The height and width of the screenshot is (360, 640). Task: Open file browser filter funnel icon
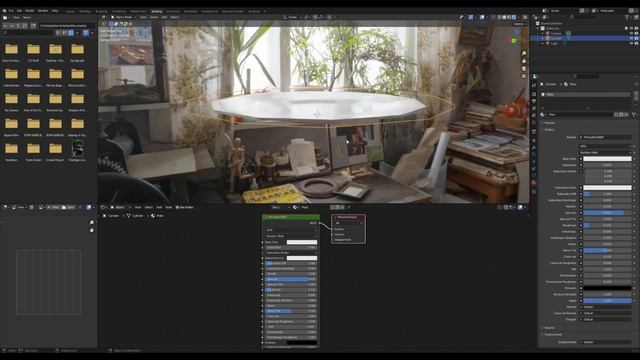(x=86, y=33)
